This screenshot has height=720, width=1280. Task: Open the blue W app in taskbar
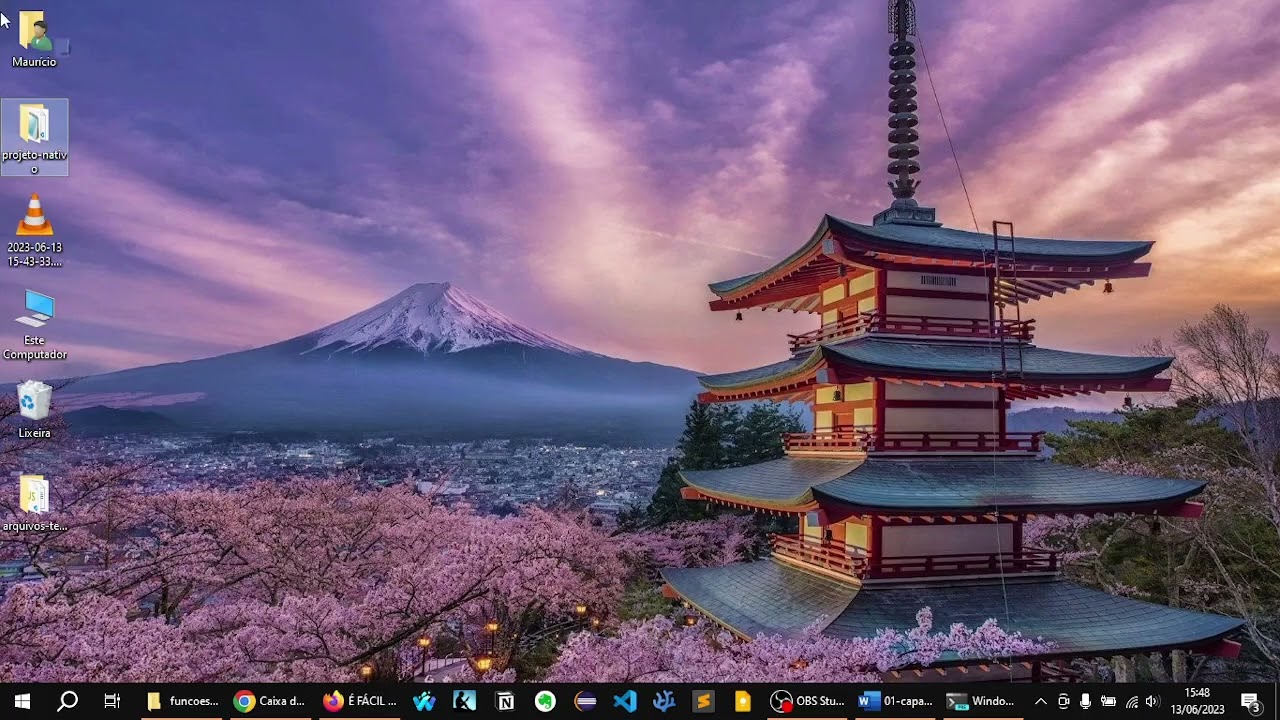424,701
